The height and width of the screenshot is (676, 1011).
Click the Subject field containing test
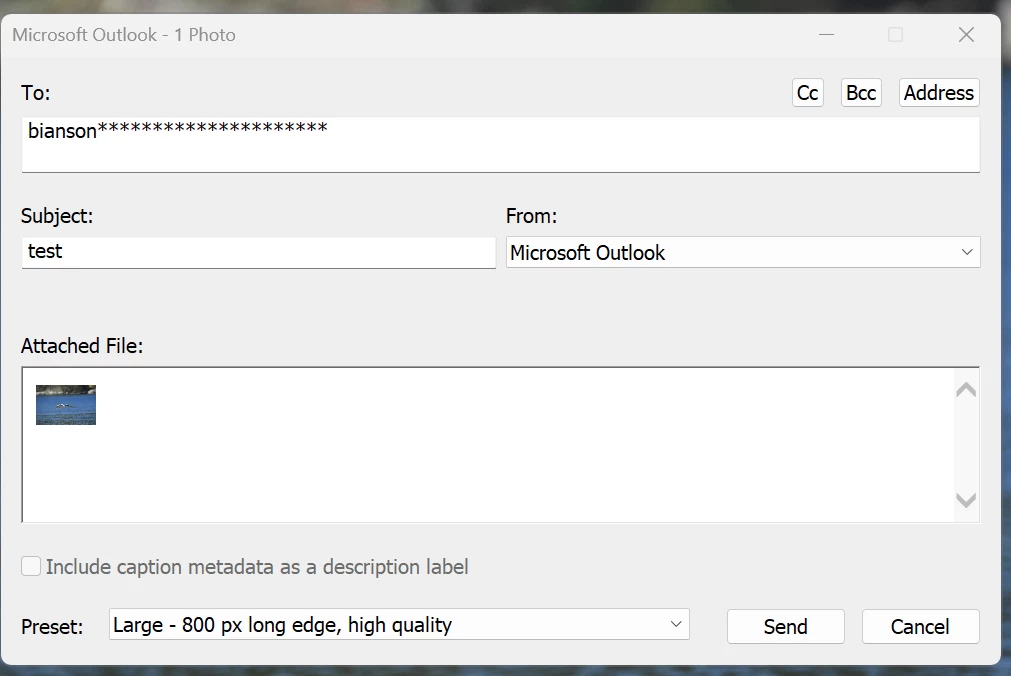(259, 252)
